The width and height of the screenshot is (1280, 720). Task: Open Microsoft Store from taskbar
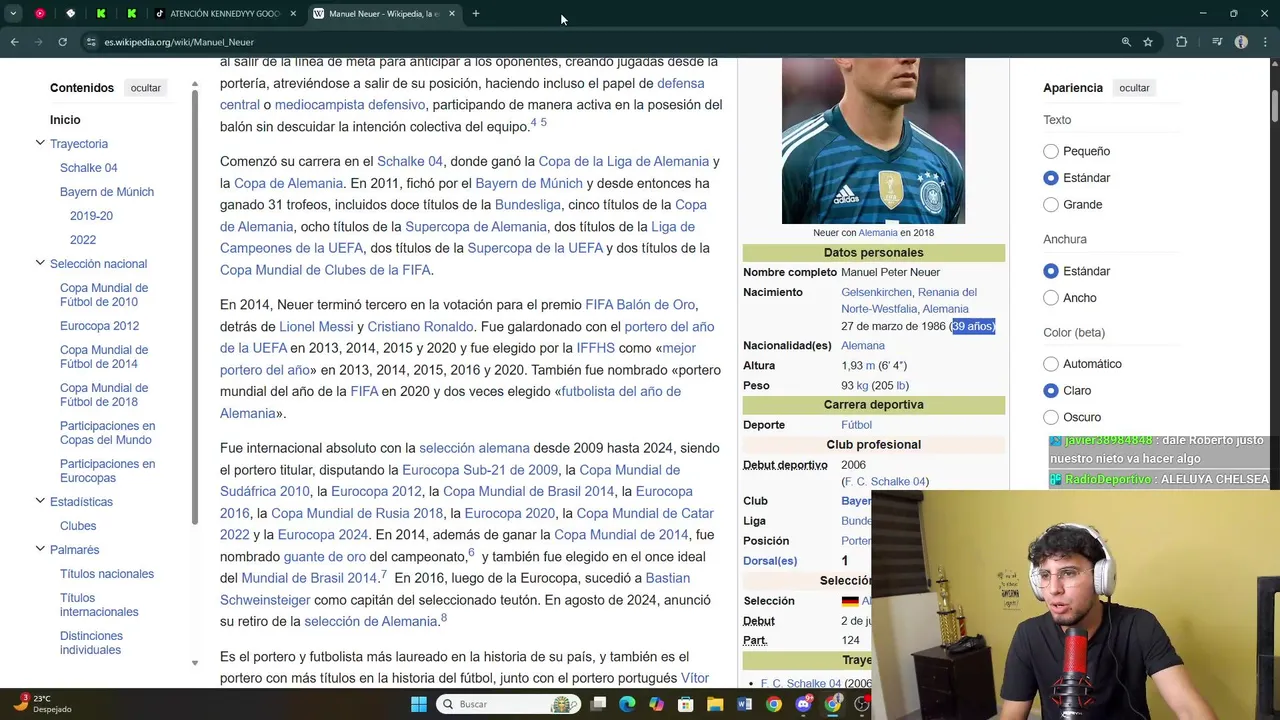686,704
